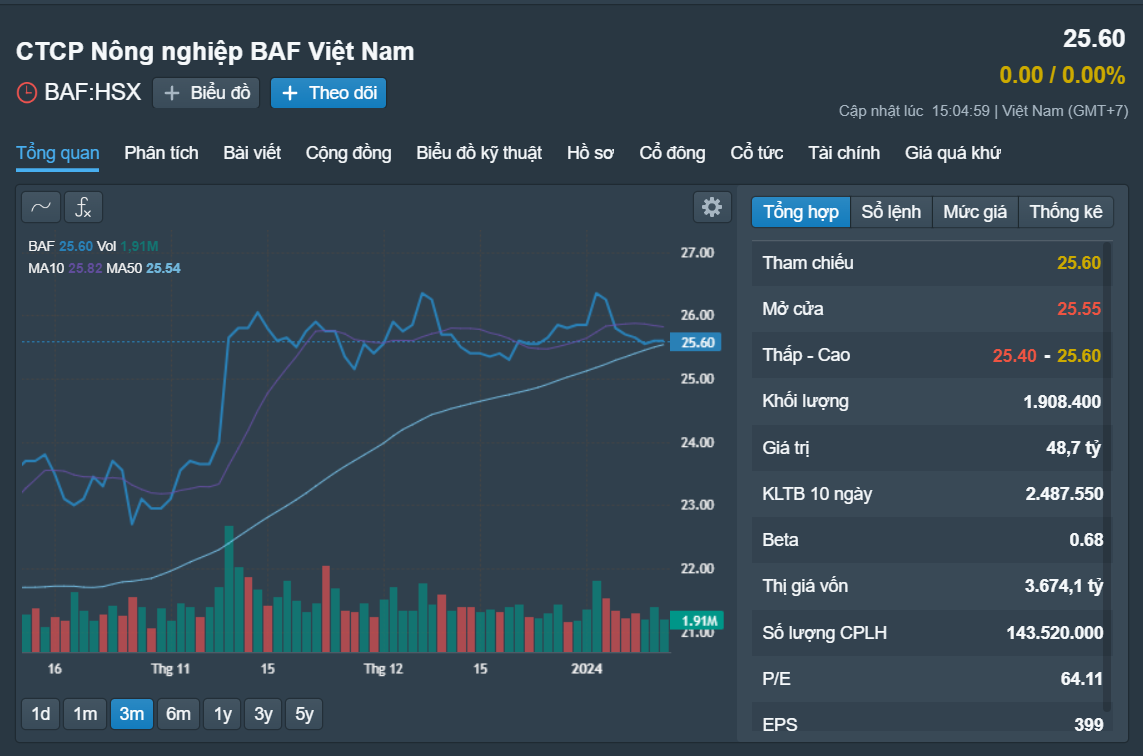Click the P/E value 64.11
The width and height of the screenshot is (1143, 756).
(x=1082, y=679)
